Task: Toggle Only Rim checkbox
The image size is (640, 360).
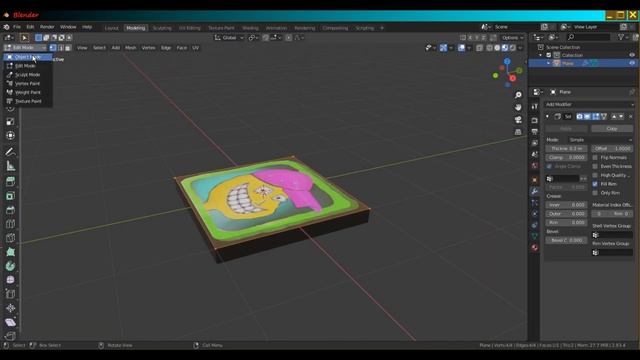Action: click(x=595, y=193)
